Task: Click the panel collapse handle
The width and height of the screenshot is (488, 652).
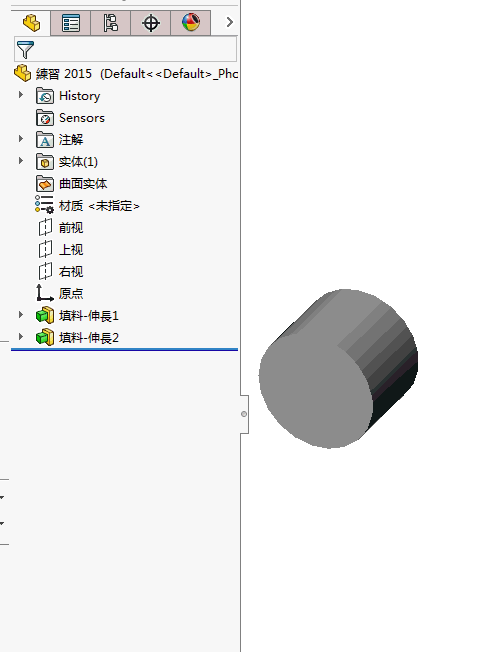Action: point(244,414)
